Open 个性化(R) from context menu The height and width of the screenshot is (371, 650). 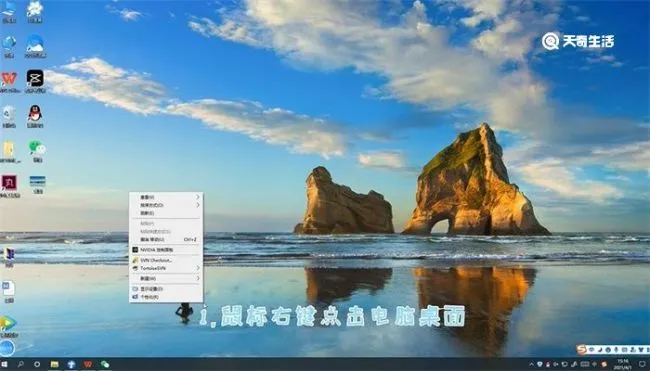coord(166,297)
